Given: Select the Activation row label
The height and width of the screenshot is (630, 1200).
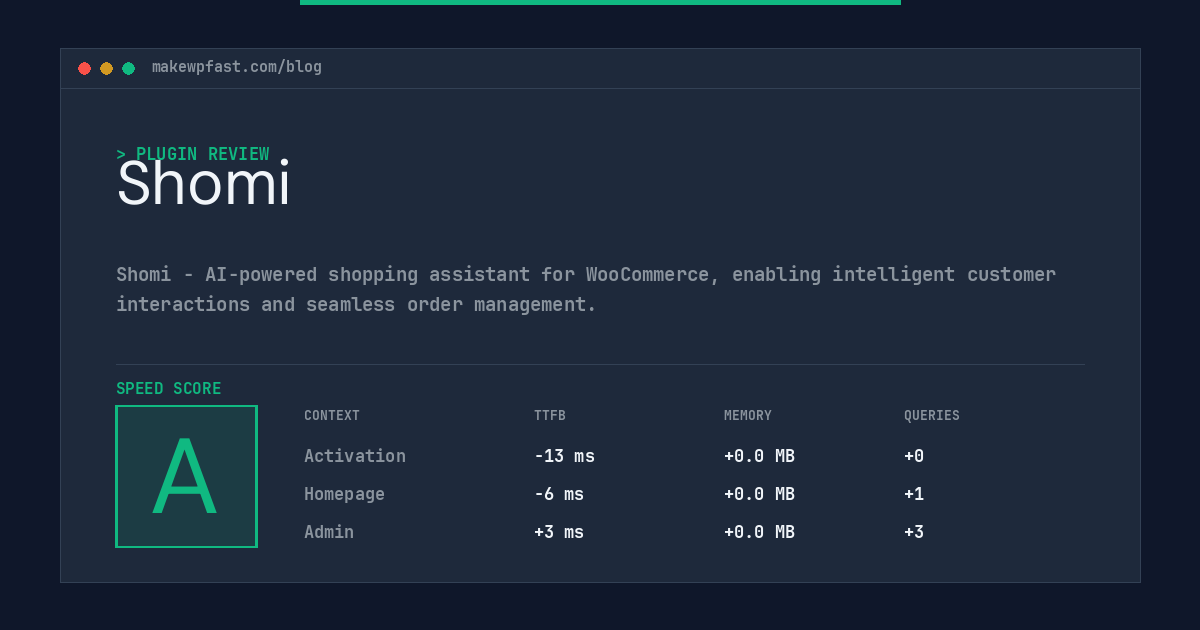Looking at the screenshot, I should coord(355,456).
